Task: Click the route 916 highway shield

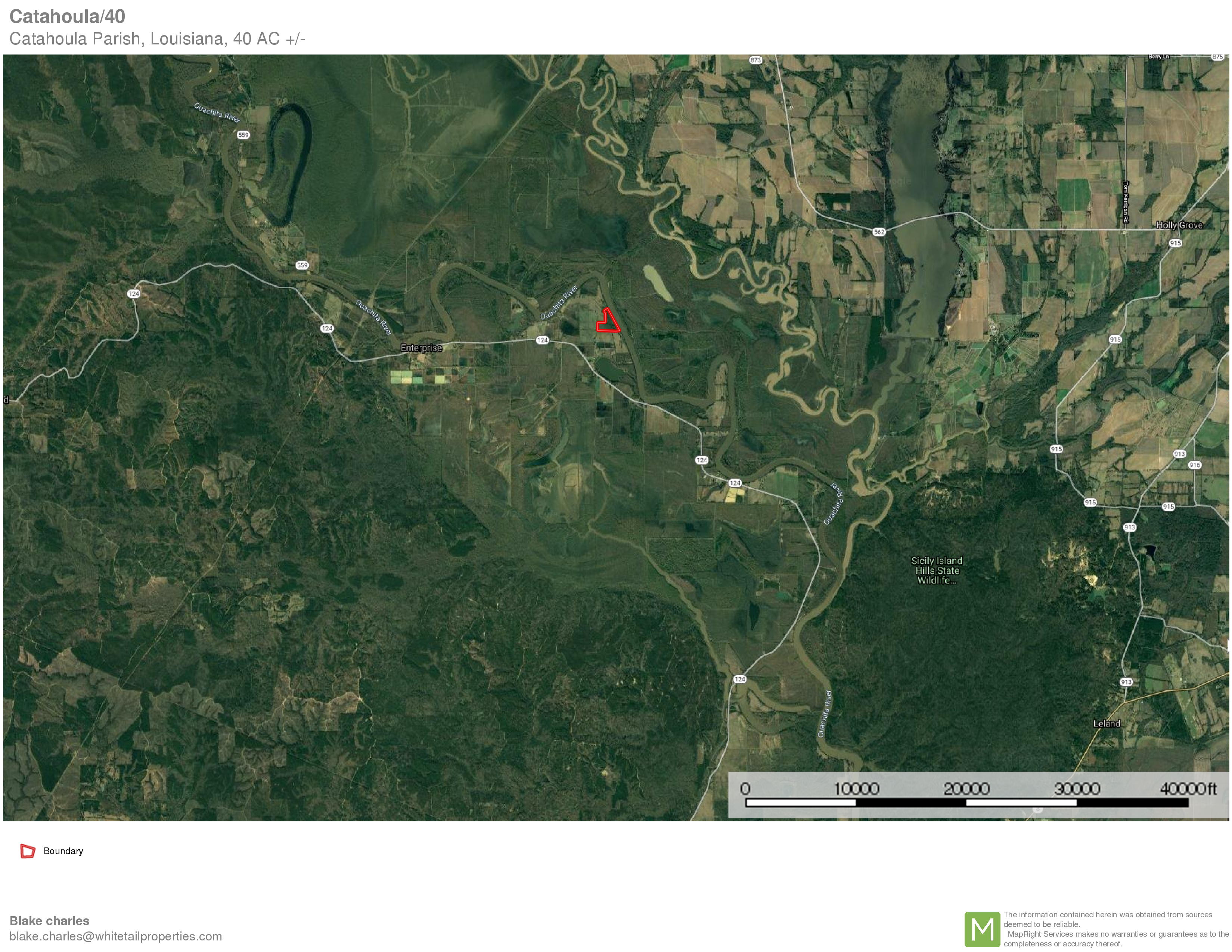Action: pos(1195,465)
